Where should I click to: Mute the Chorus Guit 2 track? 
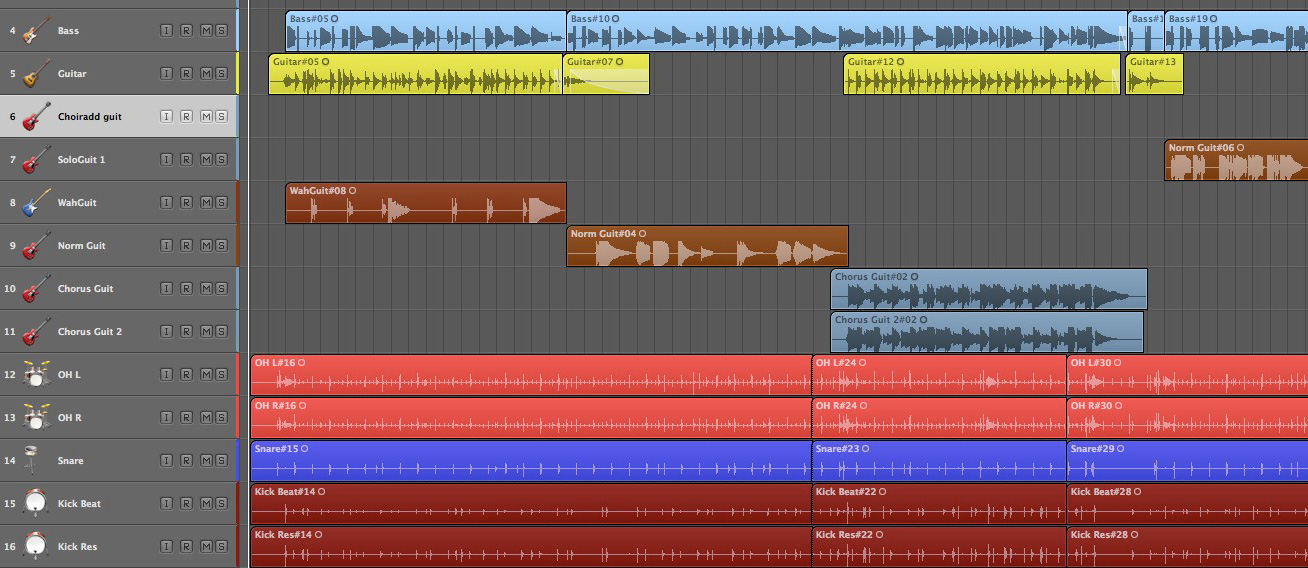tap(206, 332)
